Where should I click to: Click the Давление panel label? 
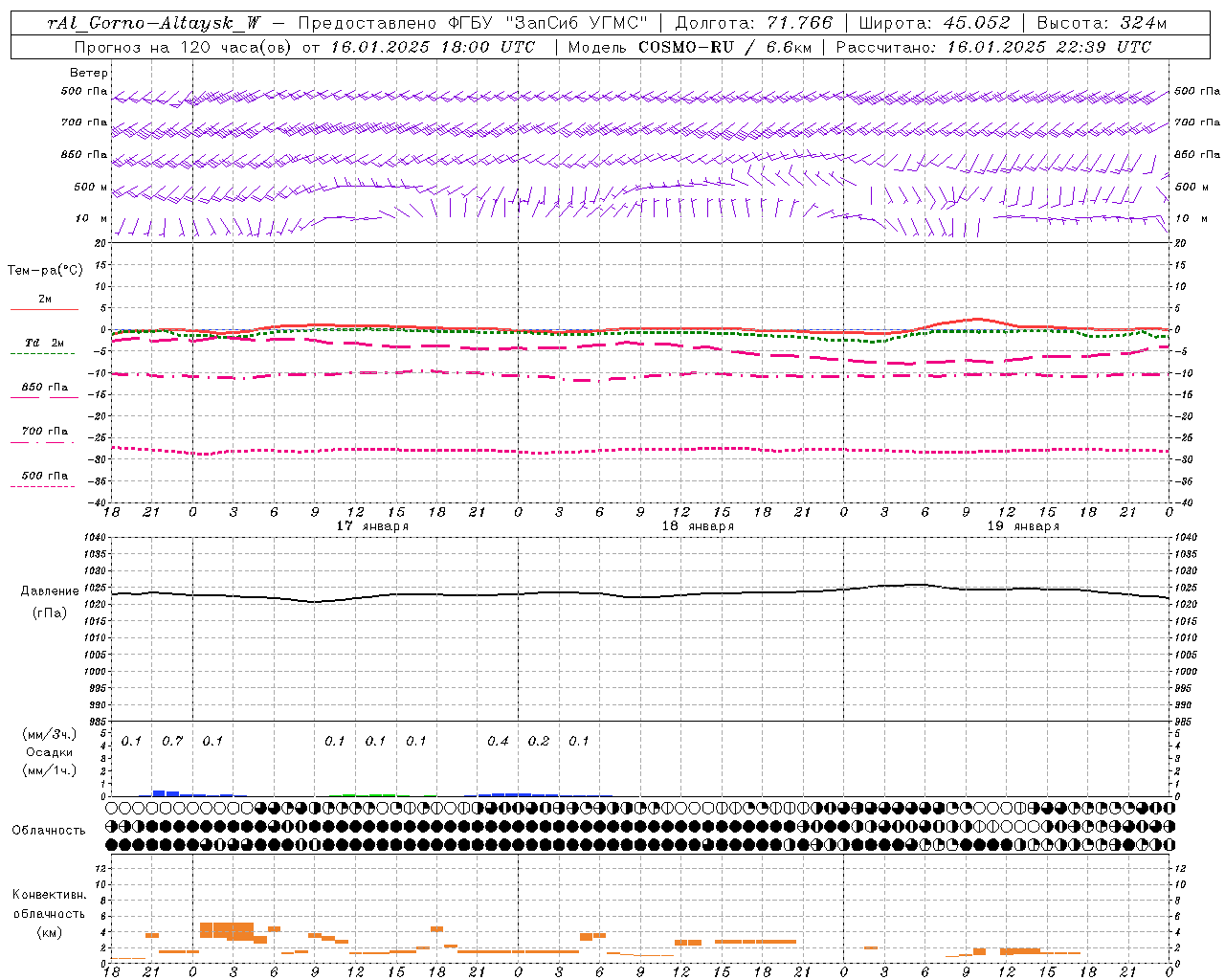(x=50, y=591)
